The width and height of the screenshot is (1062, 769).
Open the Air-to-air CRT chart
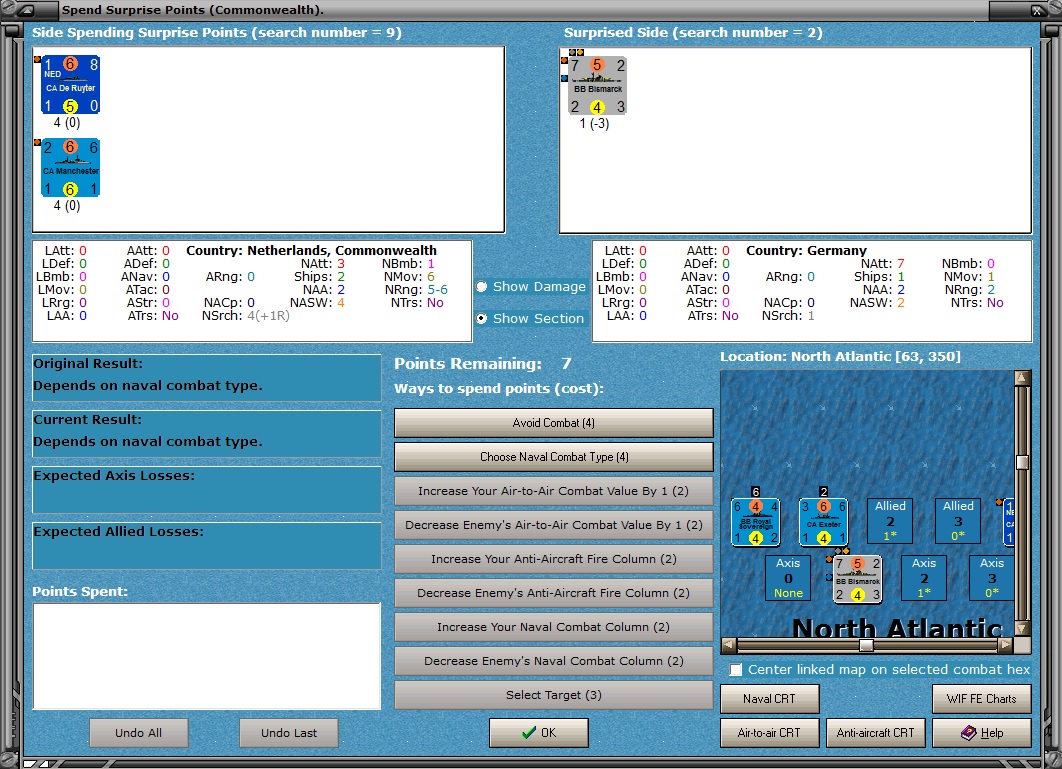click(769, 733)
